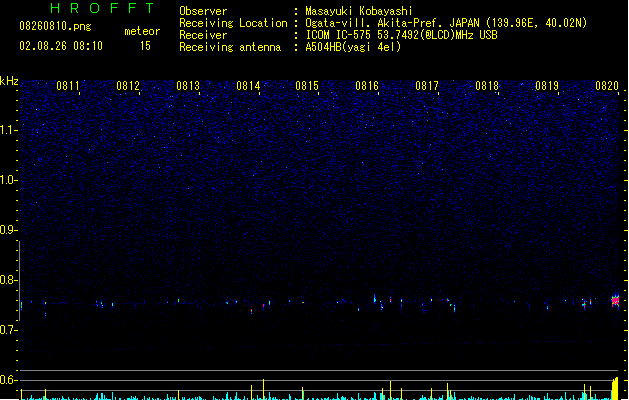Click the yellow intensity spike below 0814
Image resolution: width=629 pixels, height=400 pixels.
(264, 389)
